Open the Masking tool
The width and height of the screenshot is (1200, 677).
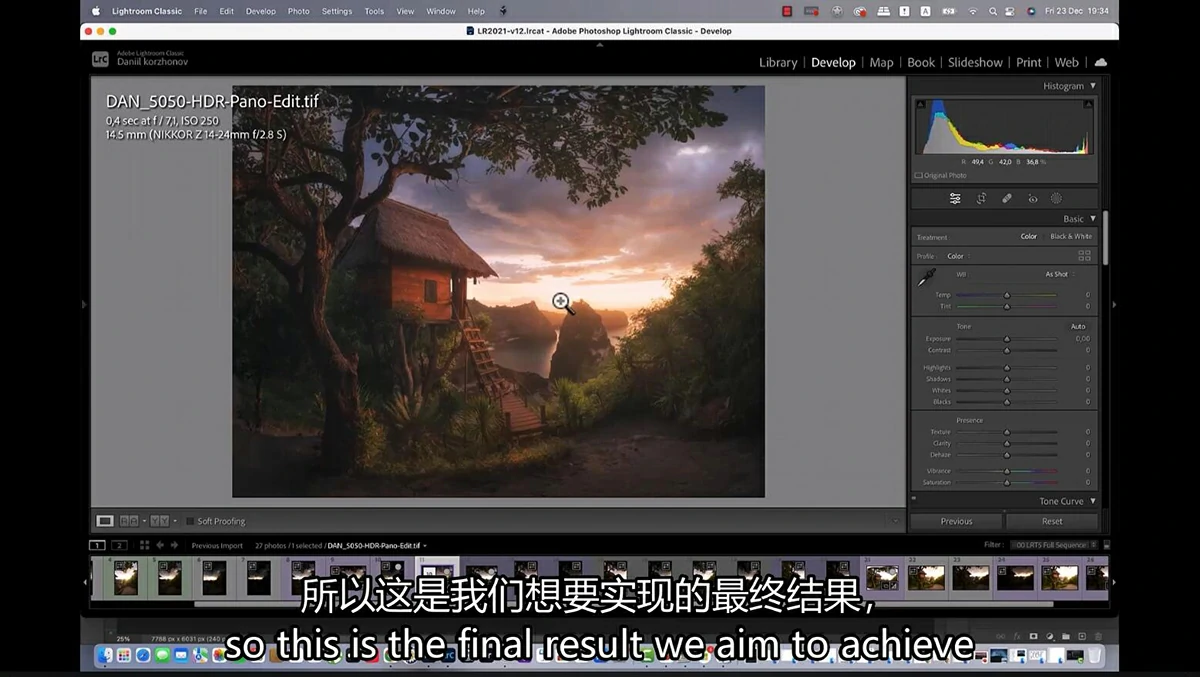tap(1057, 199)
